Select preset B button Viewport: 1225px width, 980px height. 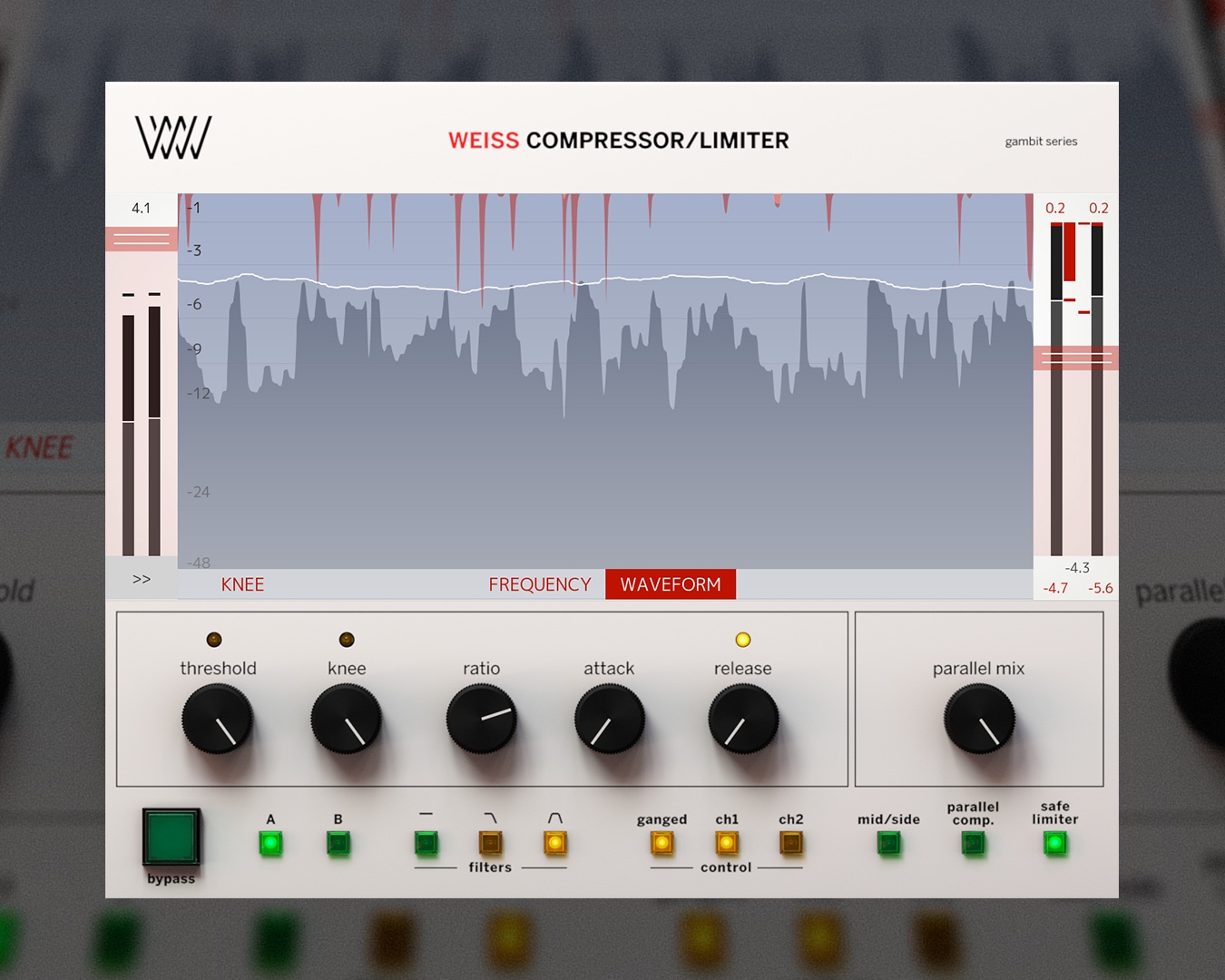pos(338,844)
